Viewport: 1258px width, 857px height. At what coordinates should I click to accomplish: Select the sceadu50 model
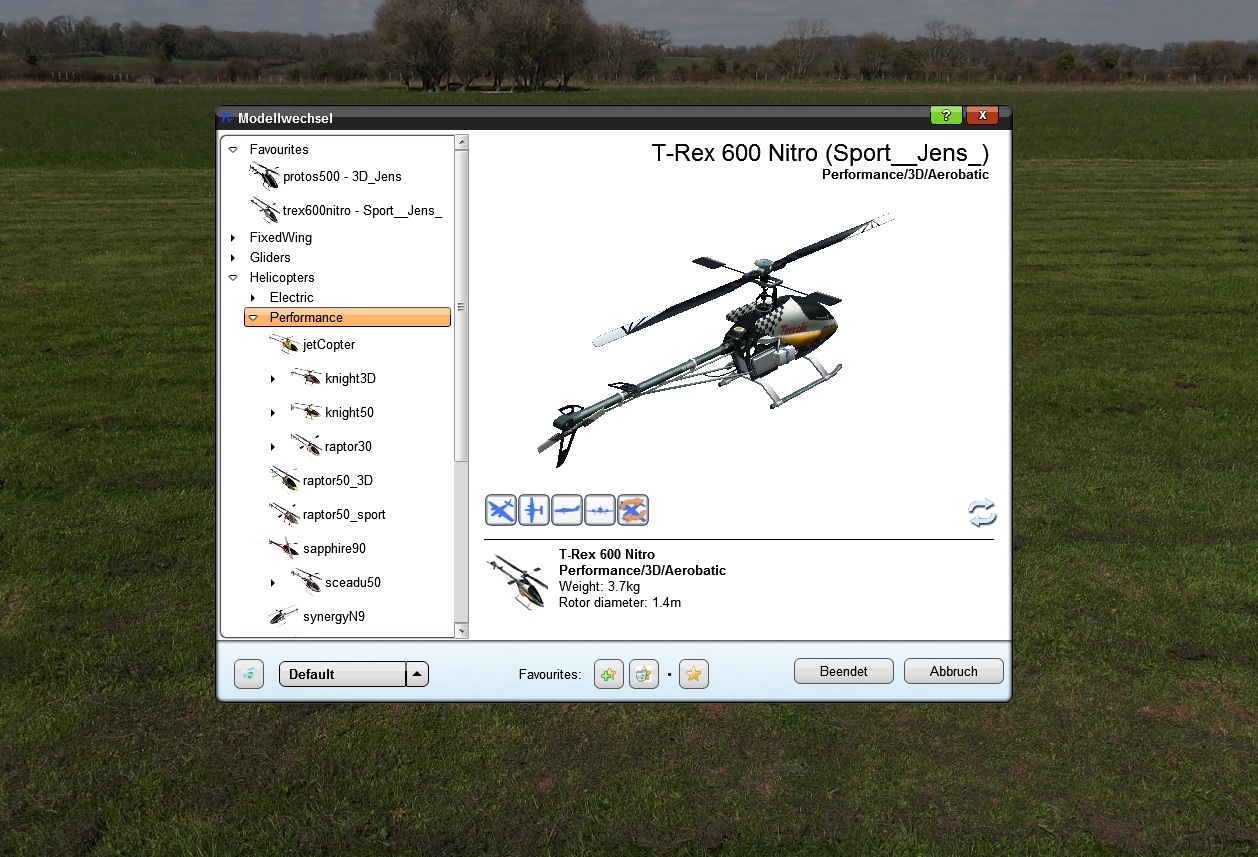[353, 583]
